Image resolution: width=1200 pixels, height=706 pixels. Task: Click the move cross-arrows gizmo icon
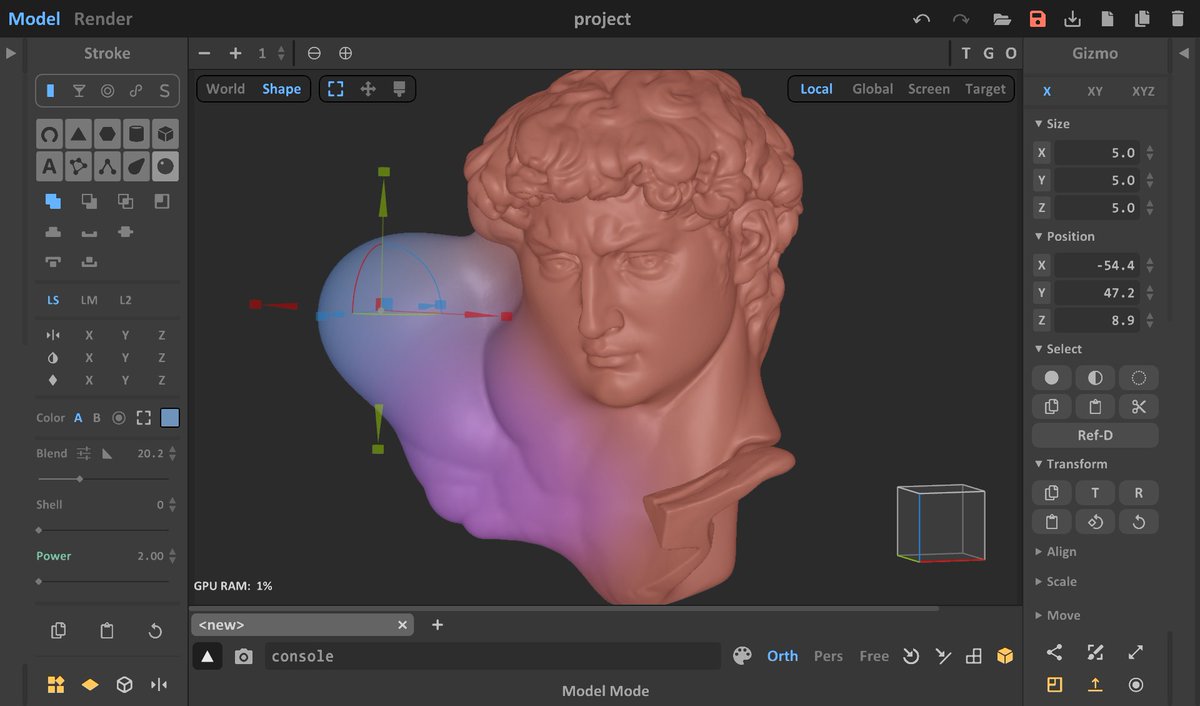click(368, 89)
